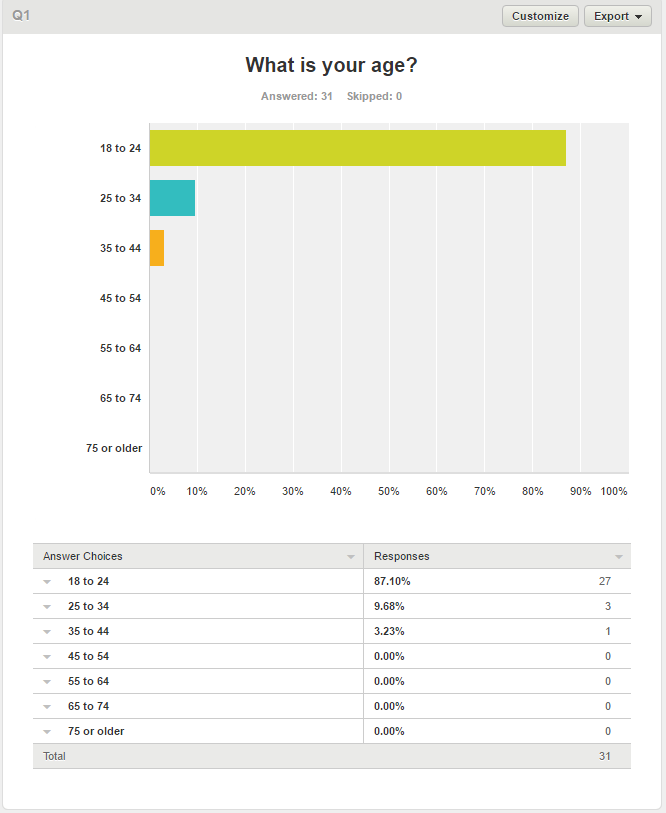
Task: Click the 27 responses count link
Action: coord(604,581)
